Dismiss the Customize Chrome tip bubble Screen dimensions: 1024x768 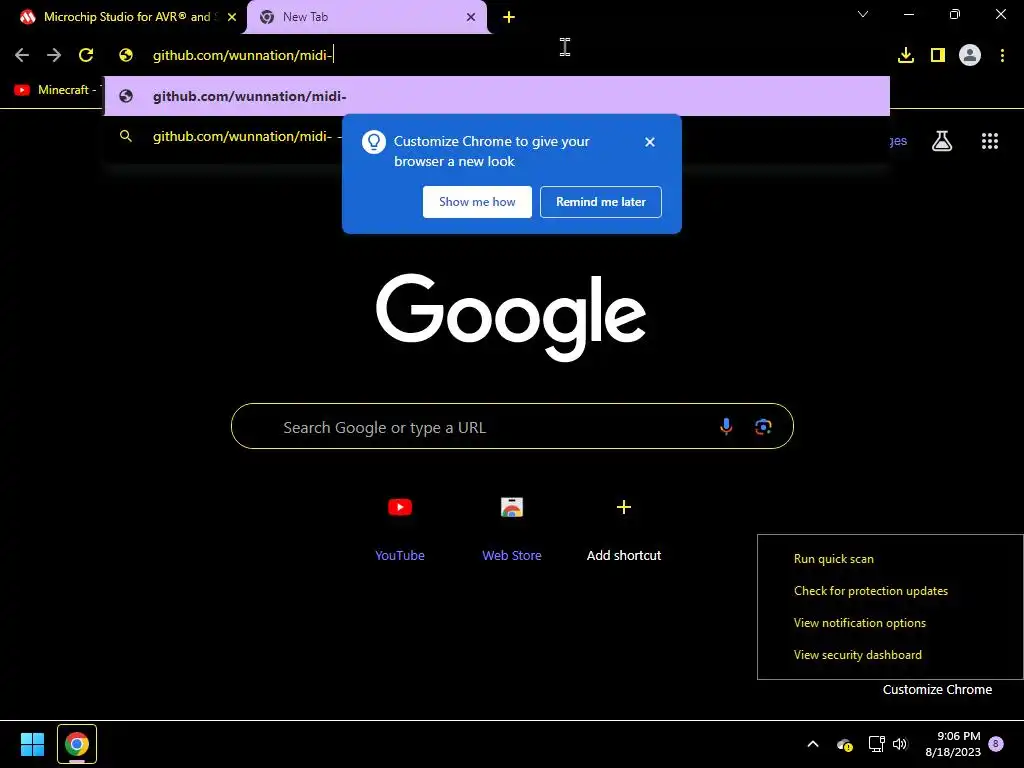coord(650,142)
